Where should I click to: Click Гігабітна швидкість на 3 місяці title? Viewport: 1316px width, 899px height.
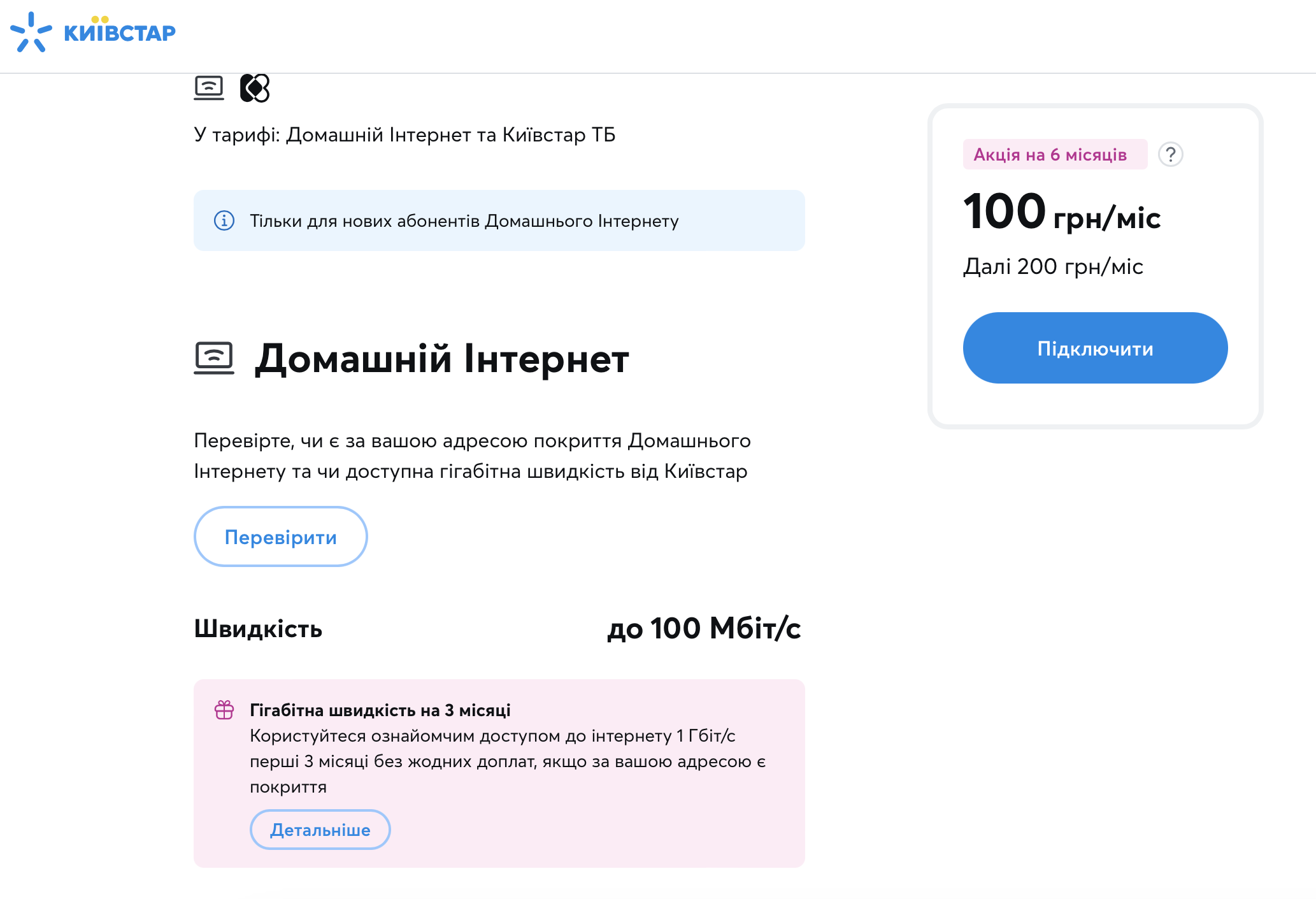click(x=380, y=710)
